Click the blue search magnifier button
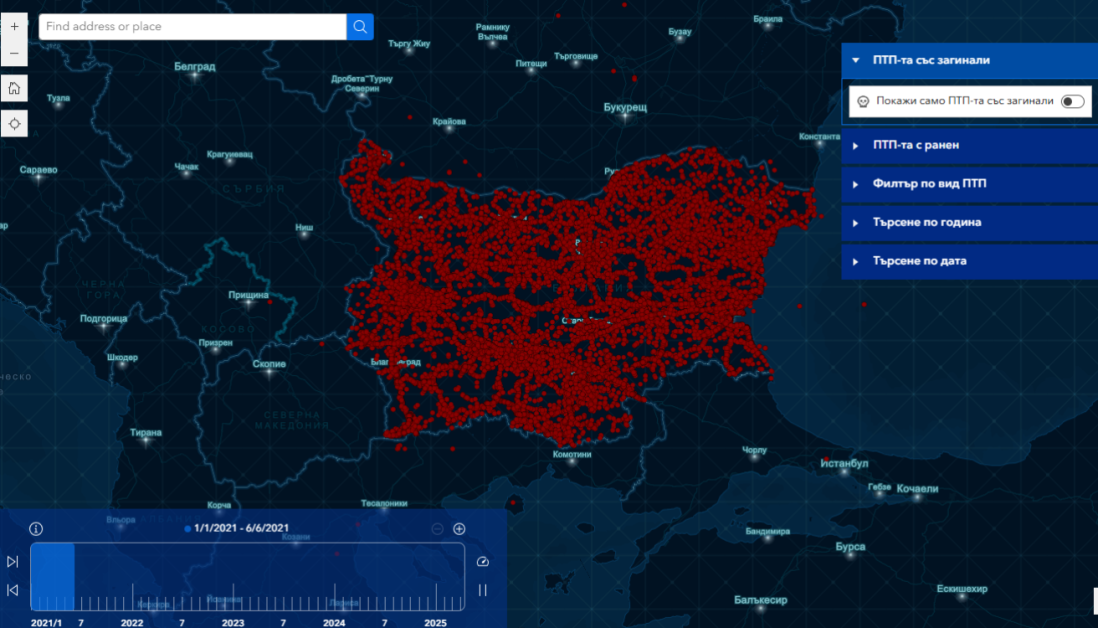Viewport: 1098px width, 628px height. (x=360, y=27)
